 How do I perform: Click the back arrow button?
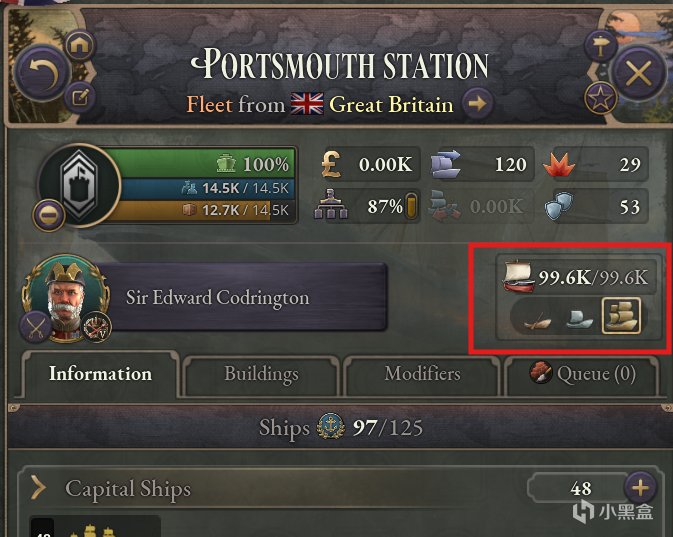pyautogui.click(x=40, y=74)
